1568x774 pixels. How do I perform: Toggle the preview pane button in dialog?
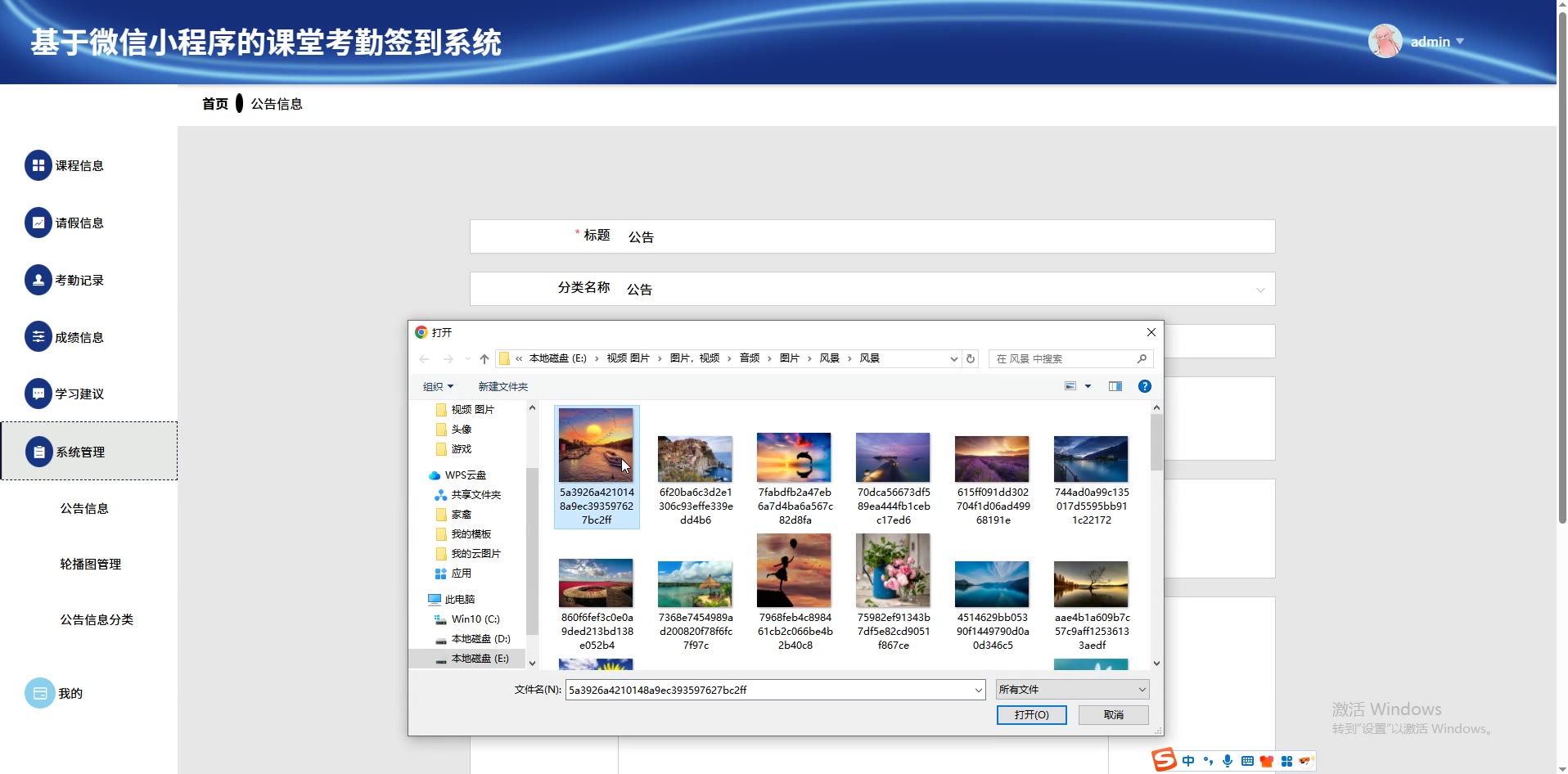1115,386
